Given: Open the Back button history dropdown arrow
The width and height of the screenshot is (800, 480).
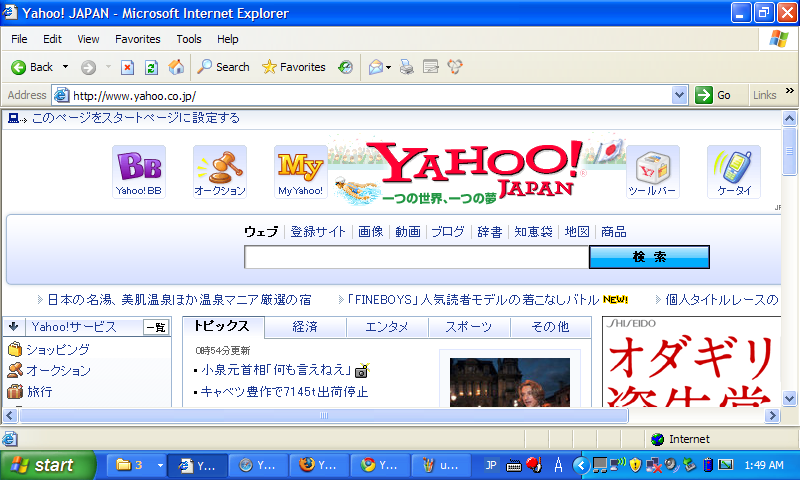Looking at the screenshot, I should tap(65, 67).
